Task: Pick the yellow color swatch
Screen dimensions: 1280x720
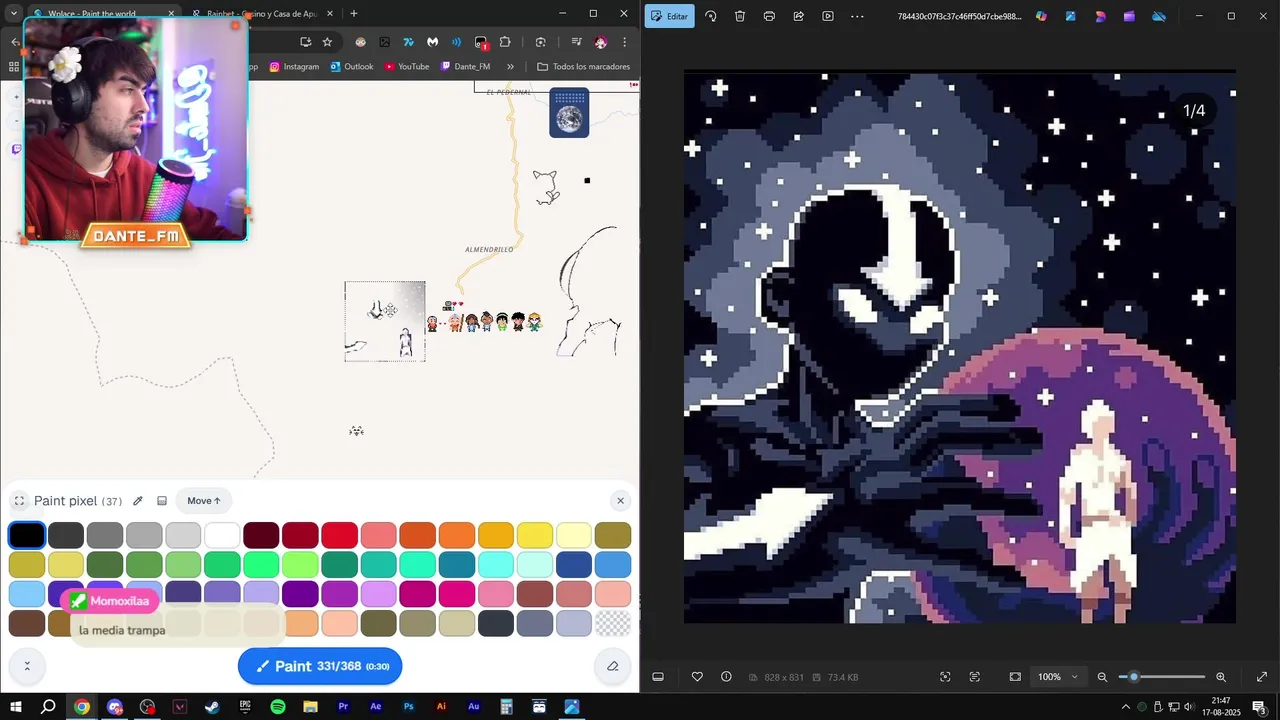Action: [x=535, y=535]
